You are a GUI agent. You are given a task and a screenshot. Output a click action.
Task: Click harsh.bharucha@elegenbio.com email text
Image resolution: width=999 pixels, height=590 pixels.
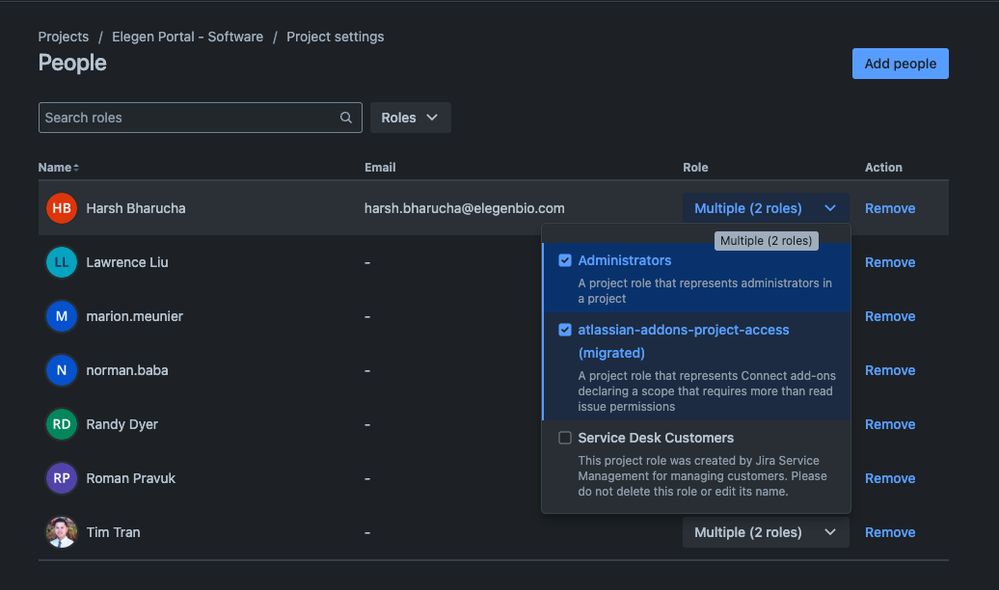(464, 208)
